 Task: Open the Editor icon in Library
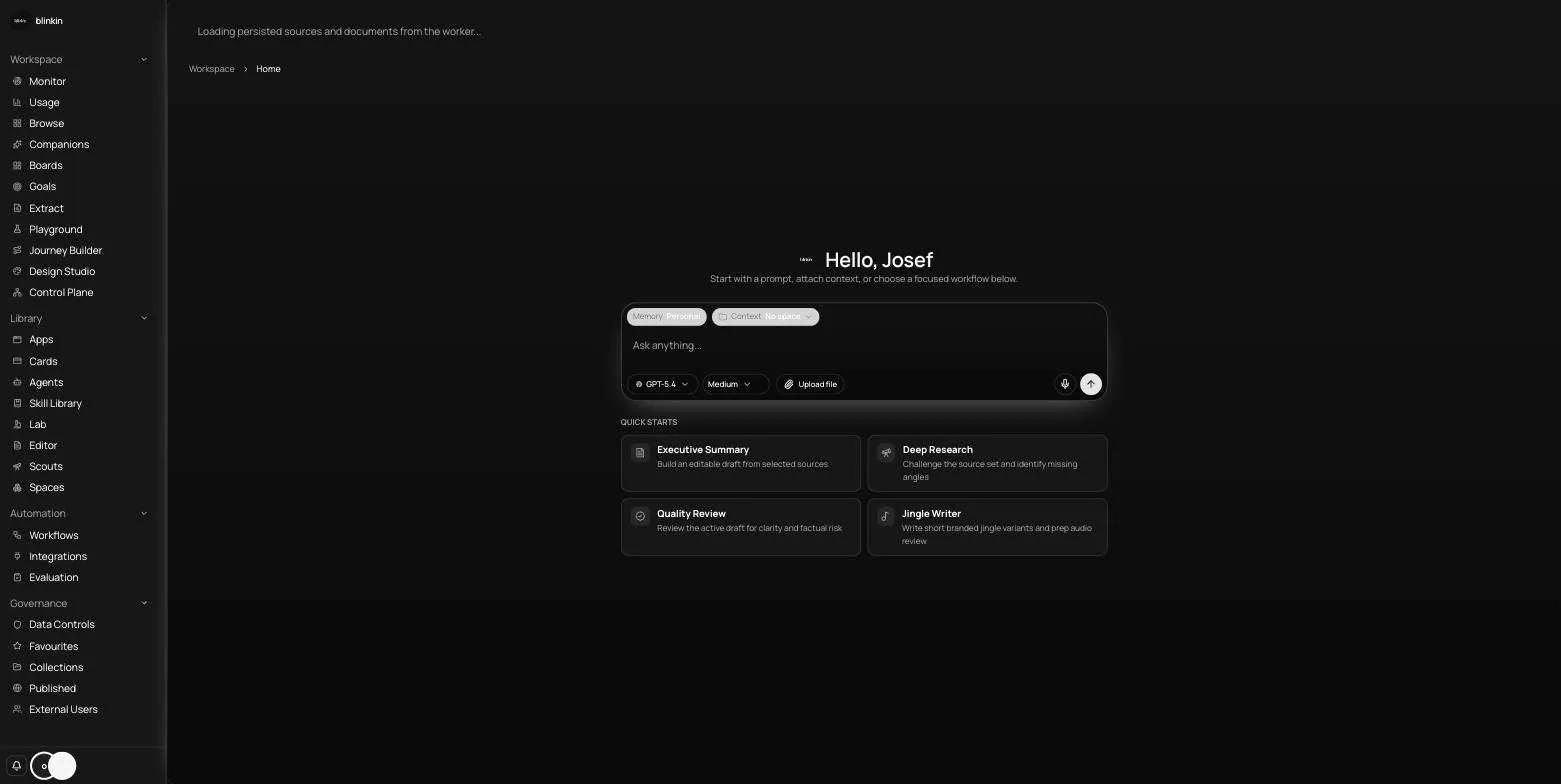17,445
